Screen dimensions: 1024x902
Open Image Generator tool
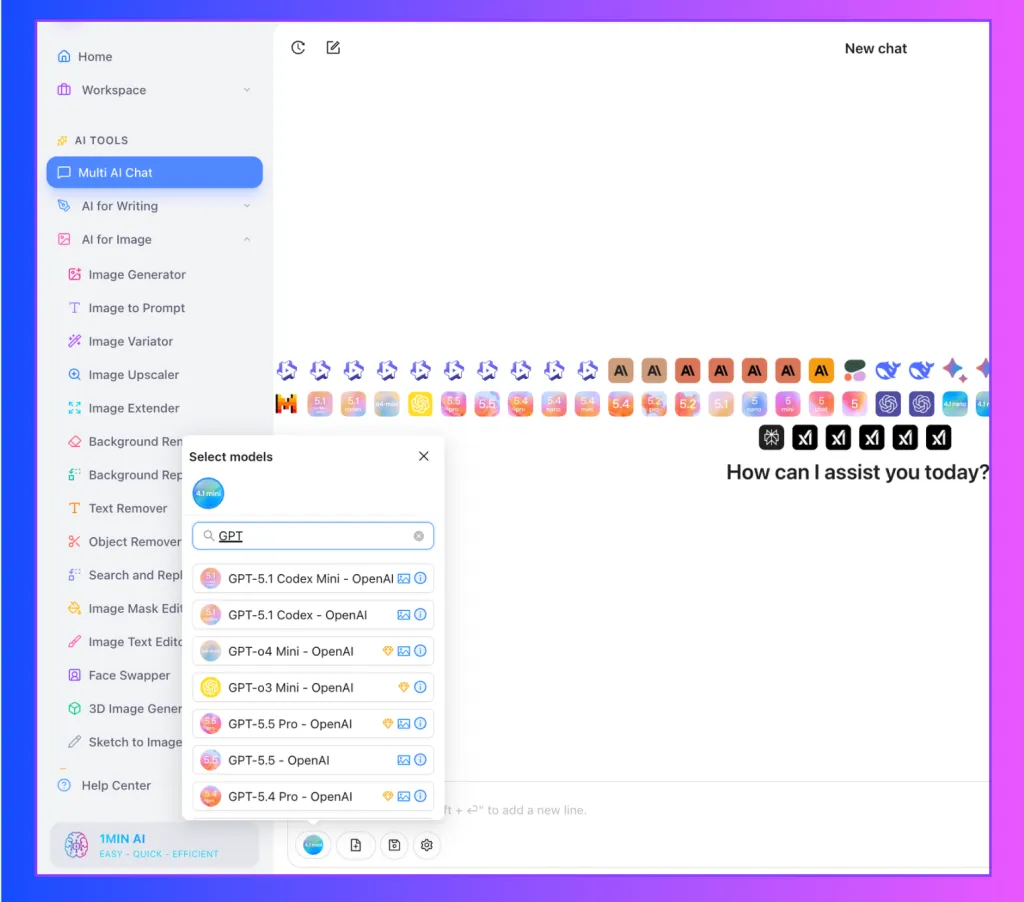click(127, 274)
